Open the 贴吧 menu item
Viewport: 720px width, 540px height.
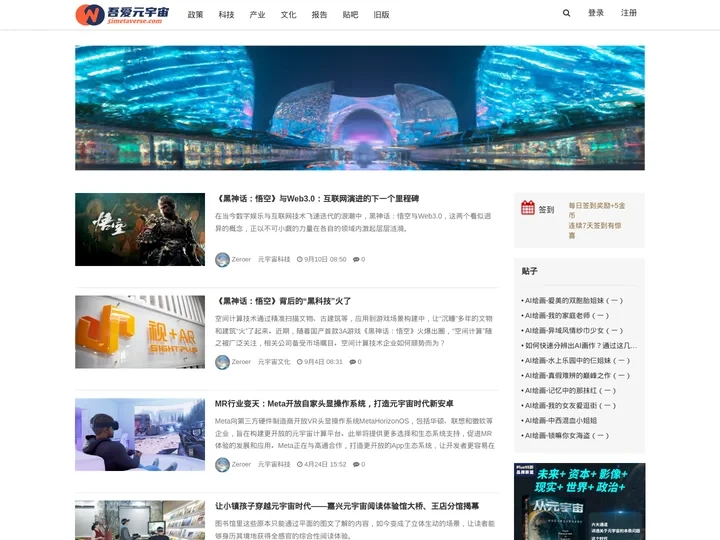click(x=350, y=15)
